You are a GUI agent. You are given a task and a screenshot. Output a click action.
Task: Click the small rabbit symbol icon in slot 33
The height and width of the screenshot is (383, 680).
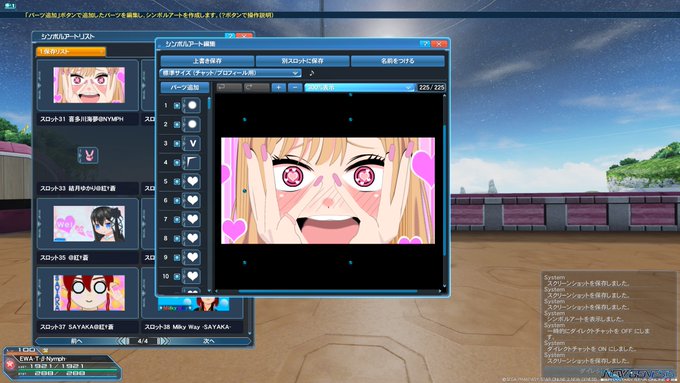pos(88,155)
